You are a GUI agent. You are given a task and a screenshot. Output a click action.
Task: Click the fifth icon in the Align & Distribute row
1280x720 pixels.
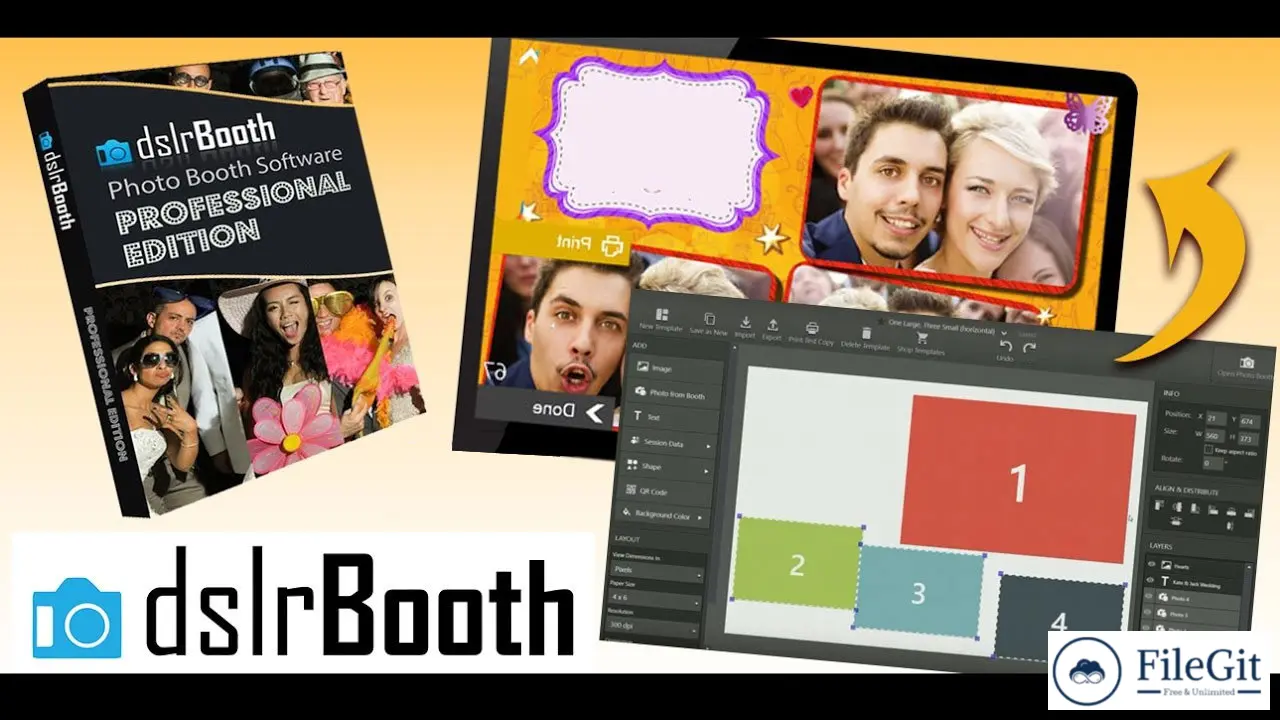(x=1231, y=512)
